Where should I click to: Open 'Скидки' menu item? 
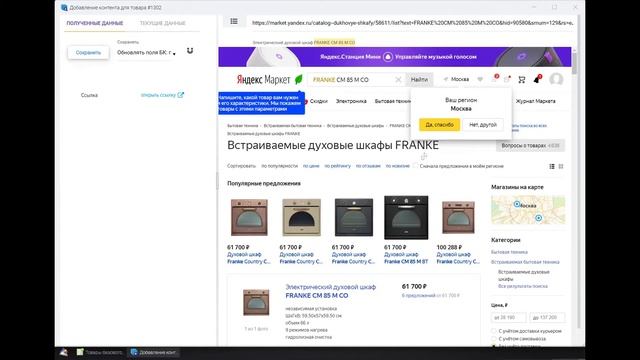coord(318,101)
